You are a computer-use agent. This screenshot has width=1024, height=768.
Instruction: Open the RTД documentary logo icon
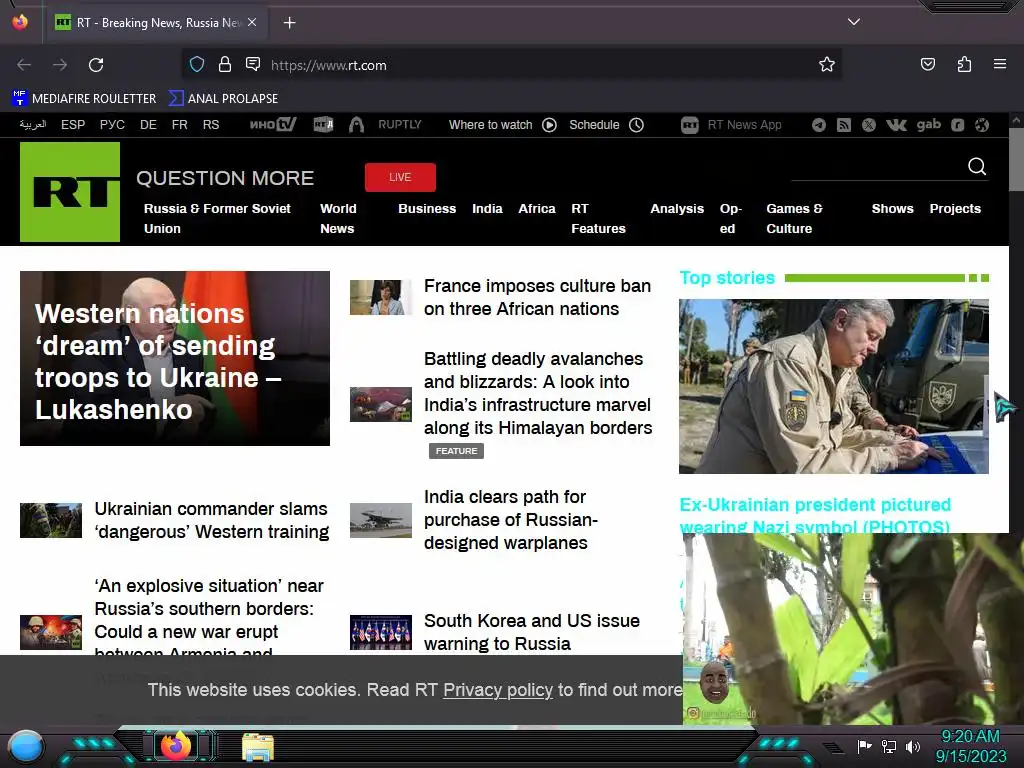coord(323,124)
